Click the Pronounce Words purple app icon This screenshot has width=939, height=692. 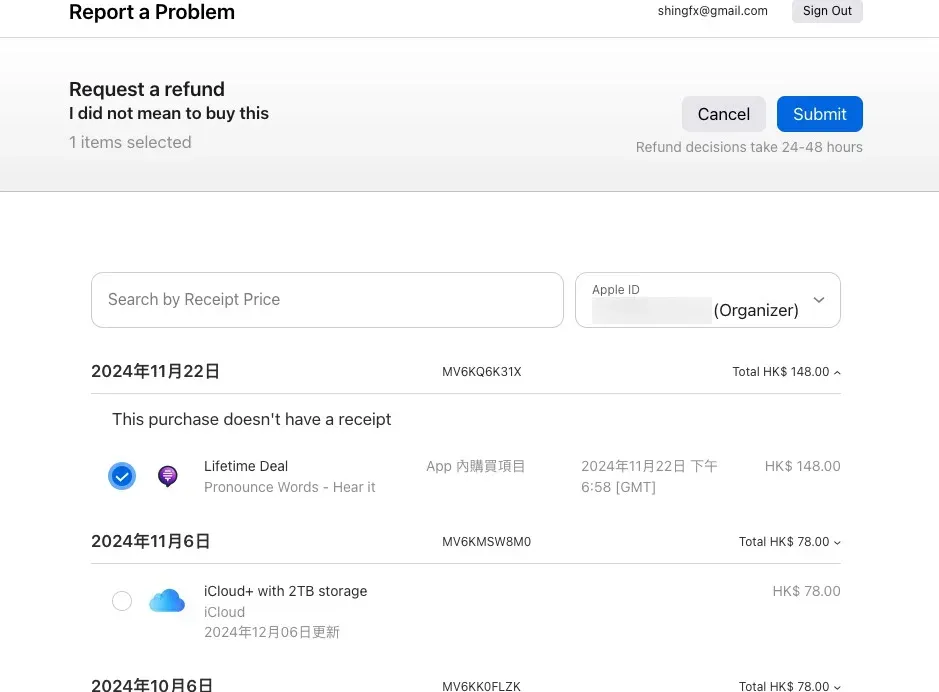pos(168,476)
